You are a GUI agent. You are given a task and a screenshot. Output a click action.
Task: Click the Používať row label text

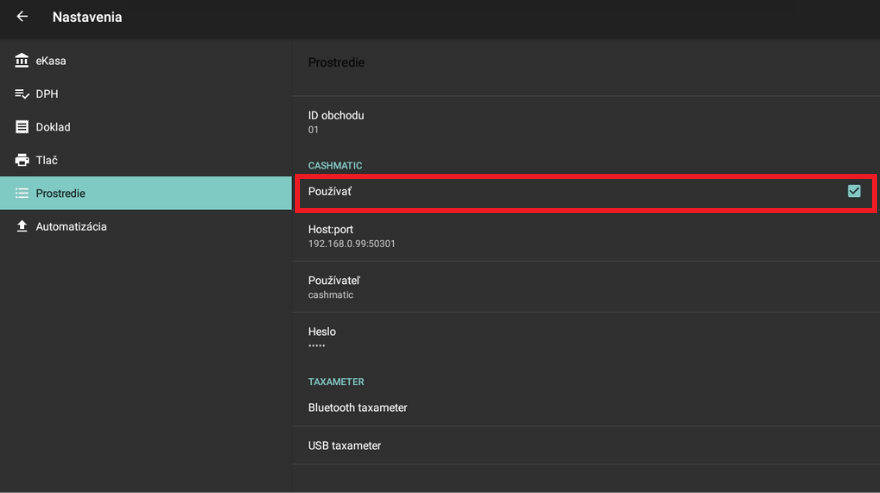click(x=330, y=191)
